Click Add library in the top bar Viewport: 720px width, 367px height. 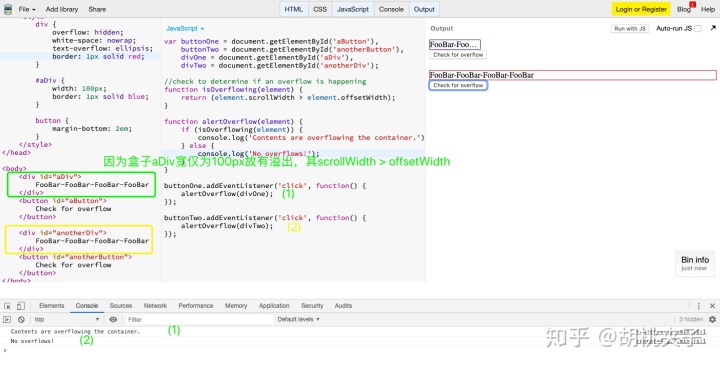click(62, 9)
